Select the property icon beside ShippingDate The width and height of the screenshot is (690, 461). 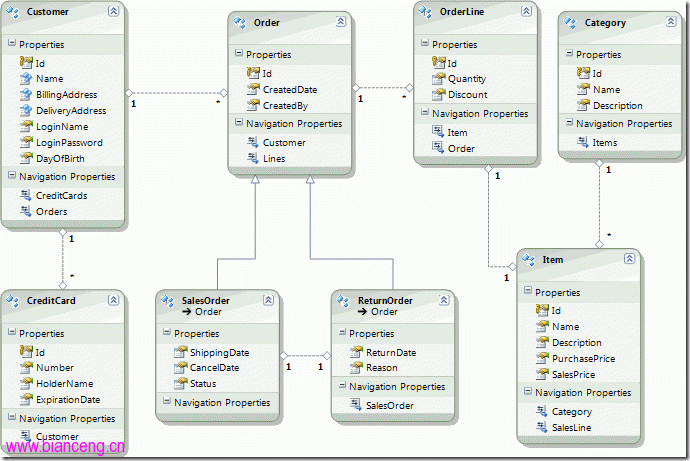pos(180,352)
